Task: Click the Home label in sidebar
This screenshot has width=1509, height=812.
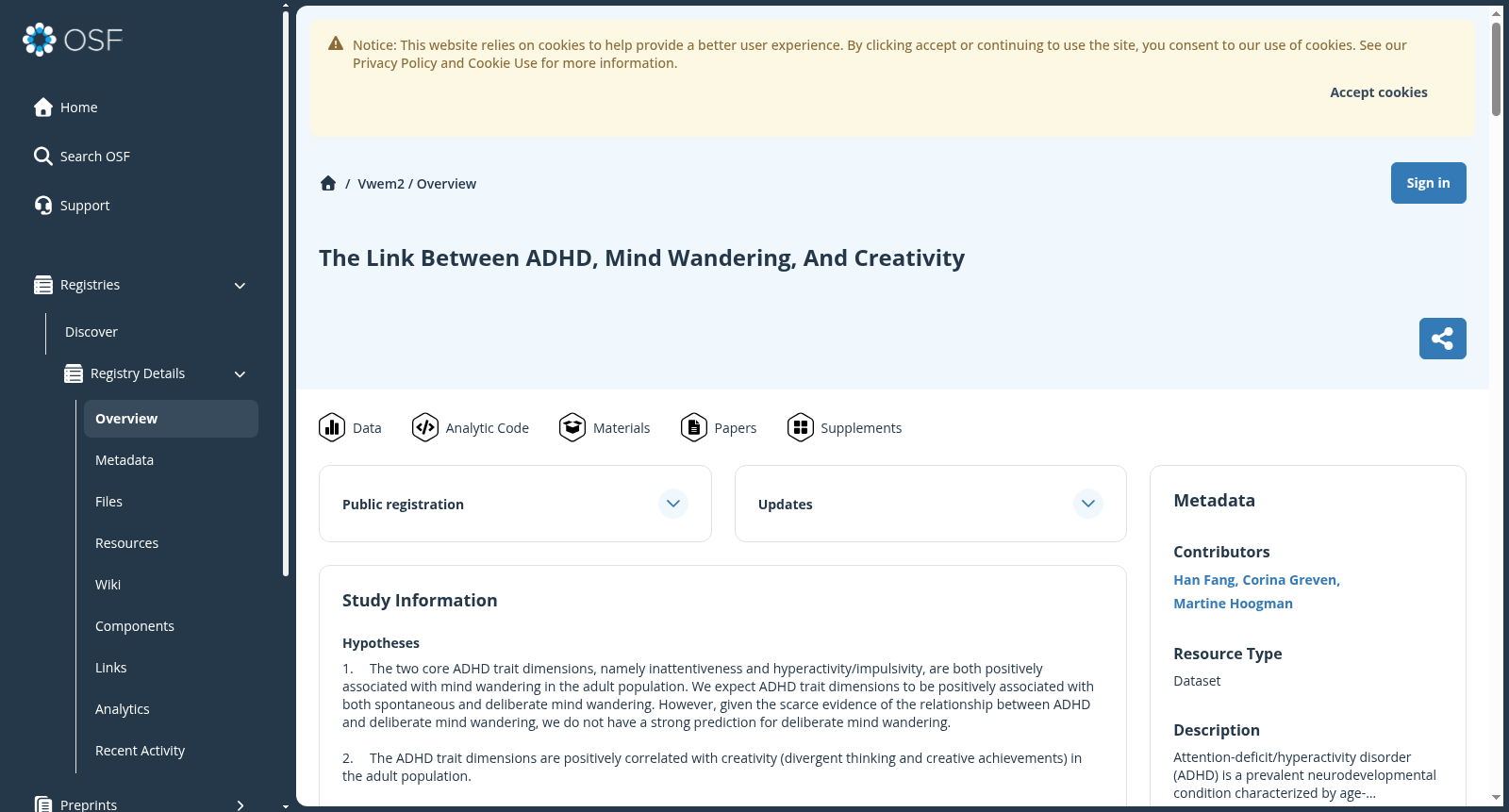Action: coord(79,108)
